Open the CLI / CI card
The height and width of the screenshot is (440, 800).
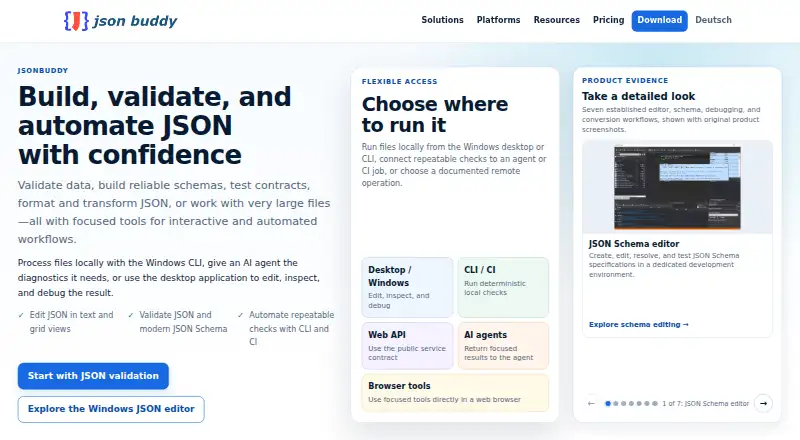503,287
